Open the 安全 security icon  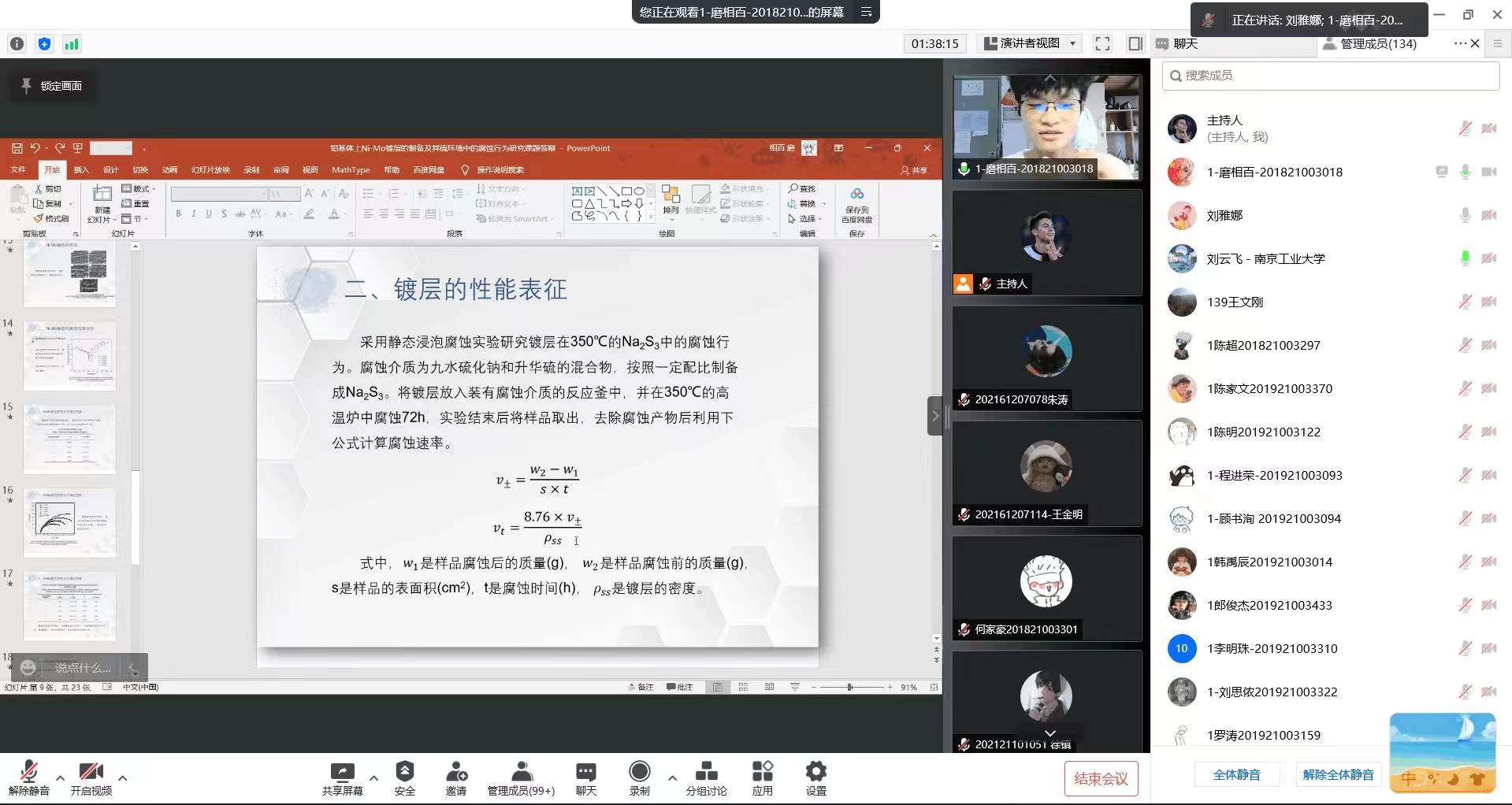pos(404,772)
